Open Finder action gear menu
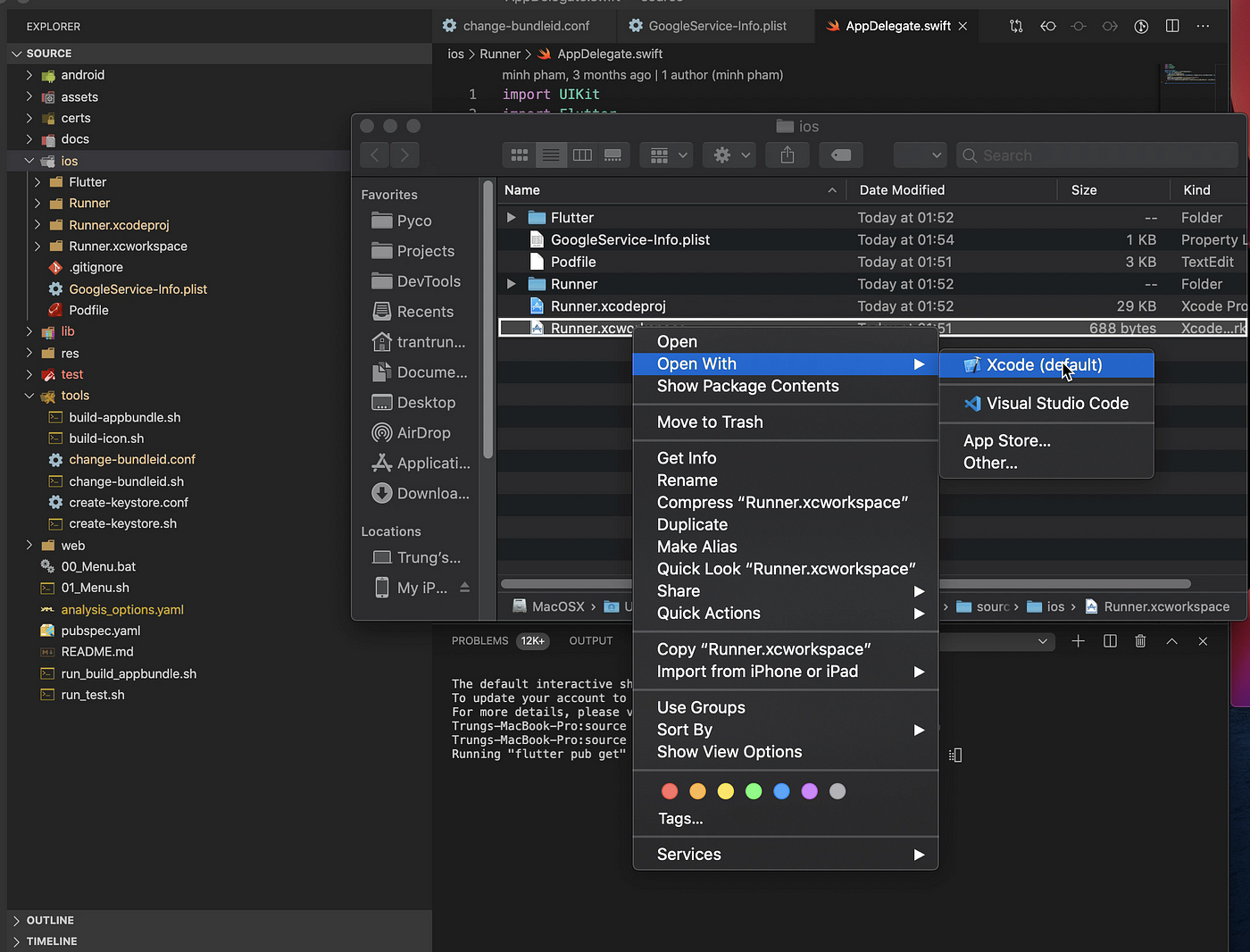 pos(729,154)
